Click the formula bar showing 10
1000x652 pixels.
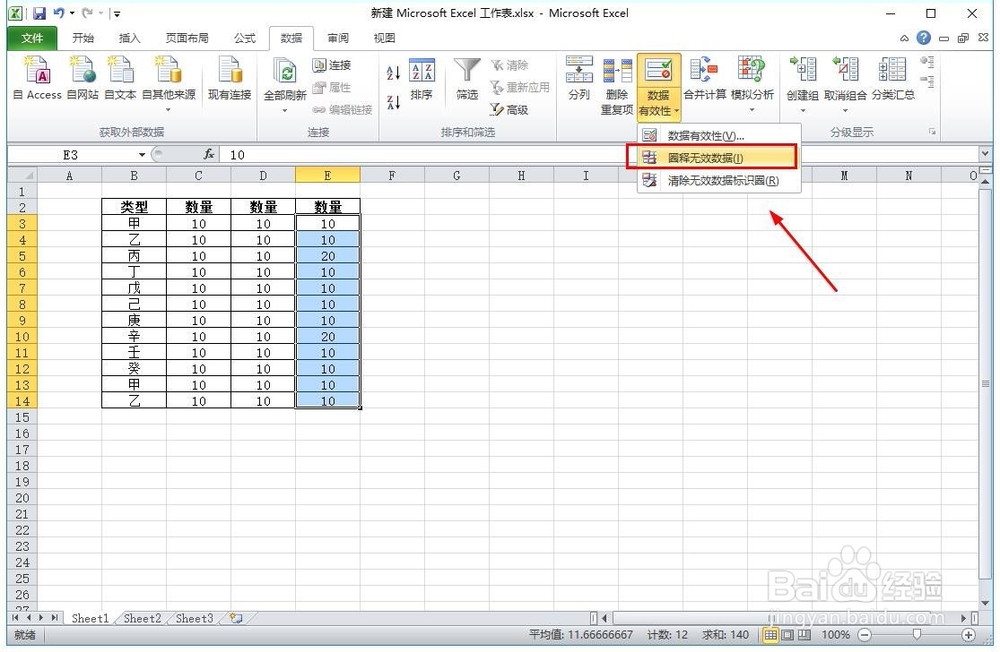pyautogui.click(x=599, y=155)
